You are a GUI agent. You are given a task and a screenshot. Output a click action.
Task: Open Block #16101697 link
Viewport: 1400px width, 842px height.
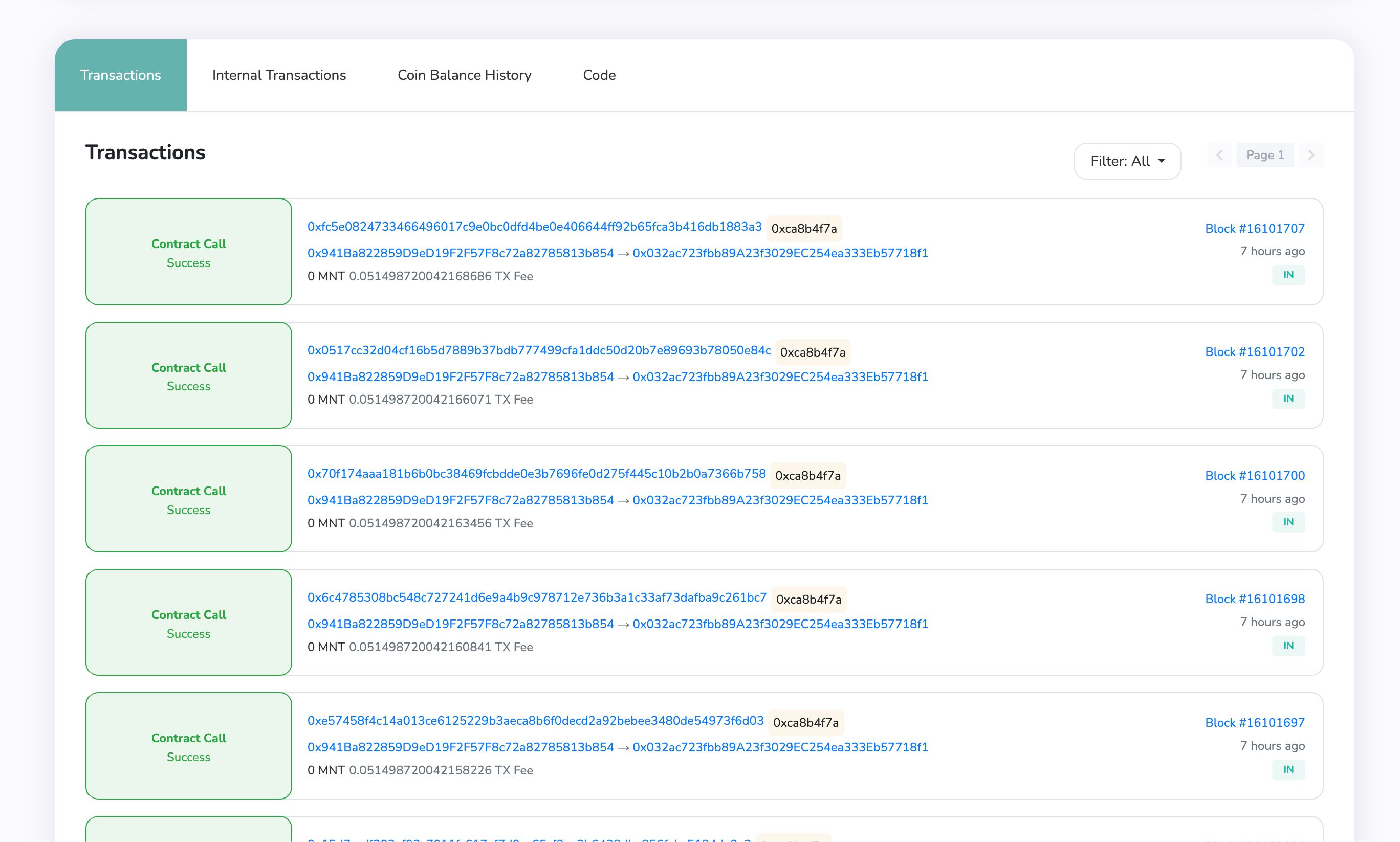[x=1255, y=722]
